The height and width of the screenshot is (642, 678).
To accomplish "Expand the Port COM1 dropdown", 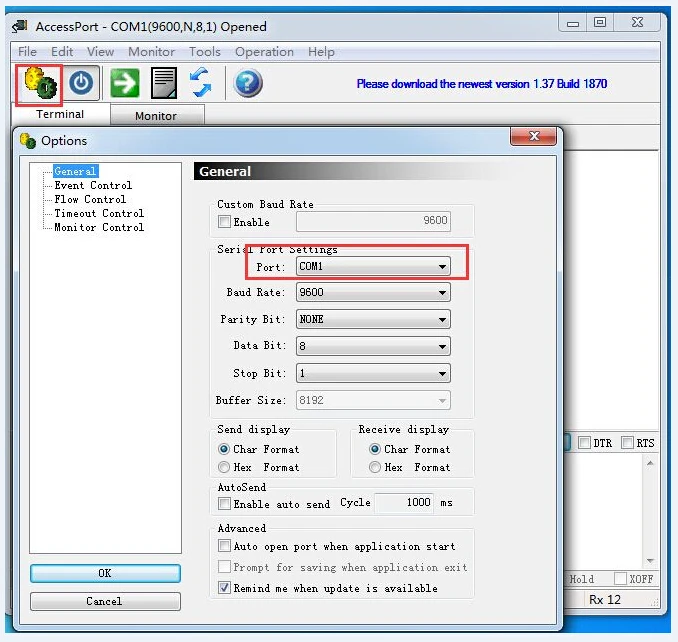I will tap(441, 267).
